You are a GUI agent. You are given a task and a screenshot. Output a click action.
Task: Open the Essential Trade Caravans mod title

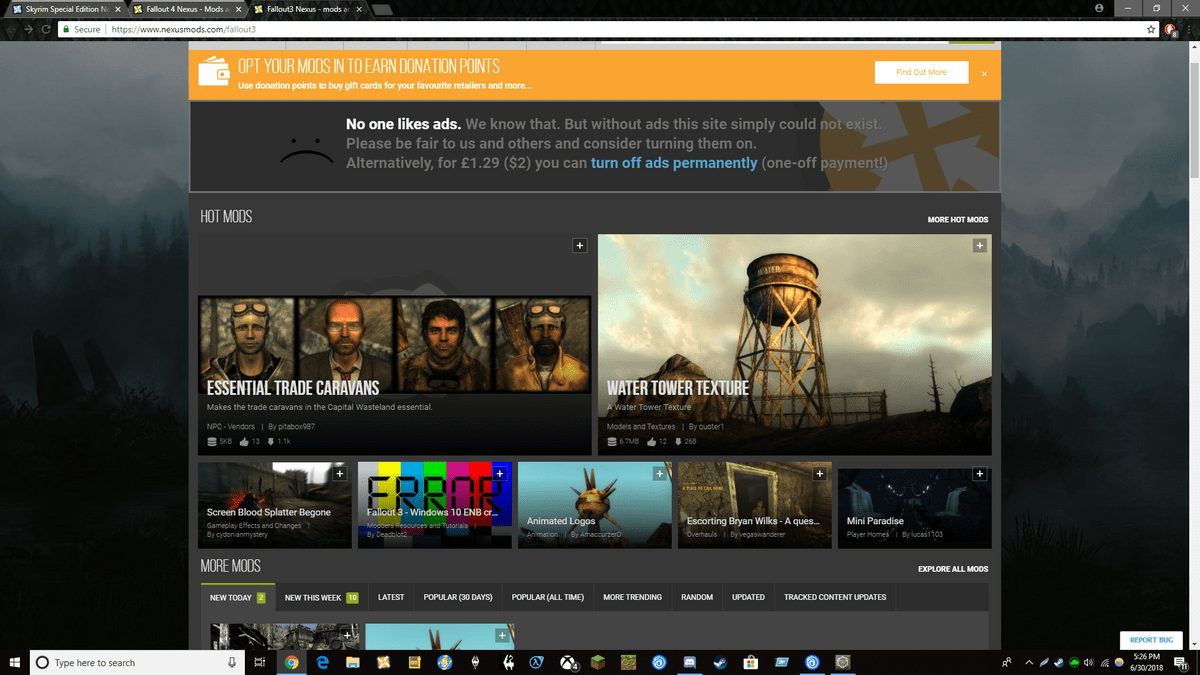pyautogui.click(x=293, y=388)
